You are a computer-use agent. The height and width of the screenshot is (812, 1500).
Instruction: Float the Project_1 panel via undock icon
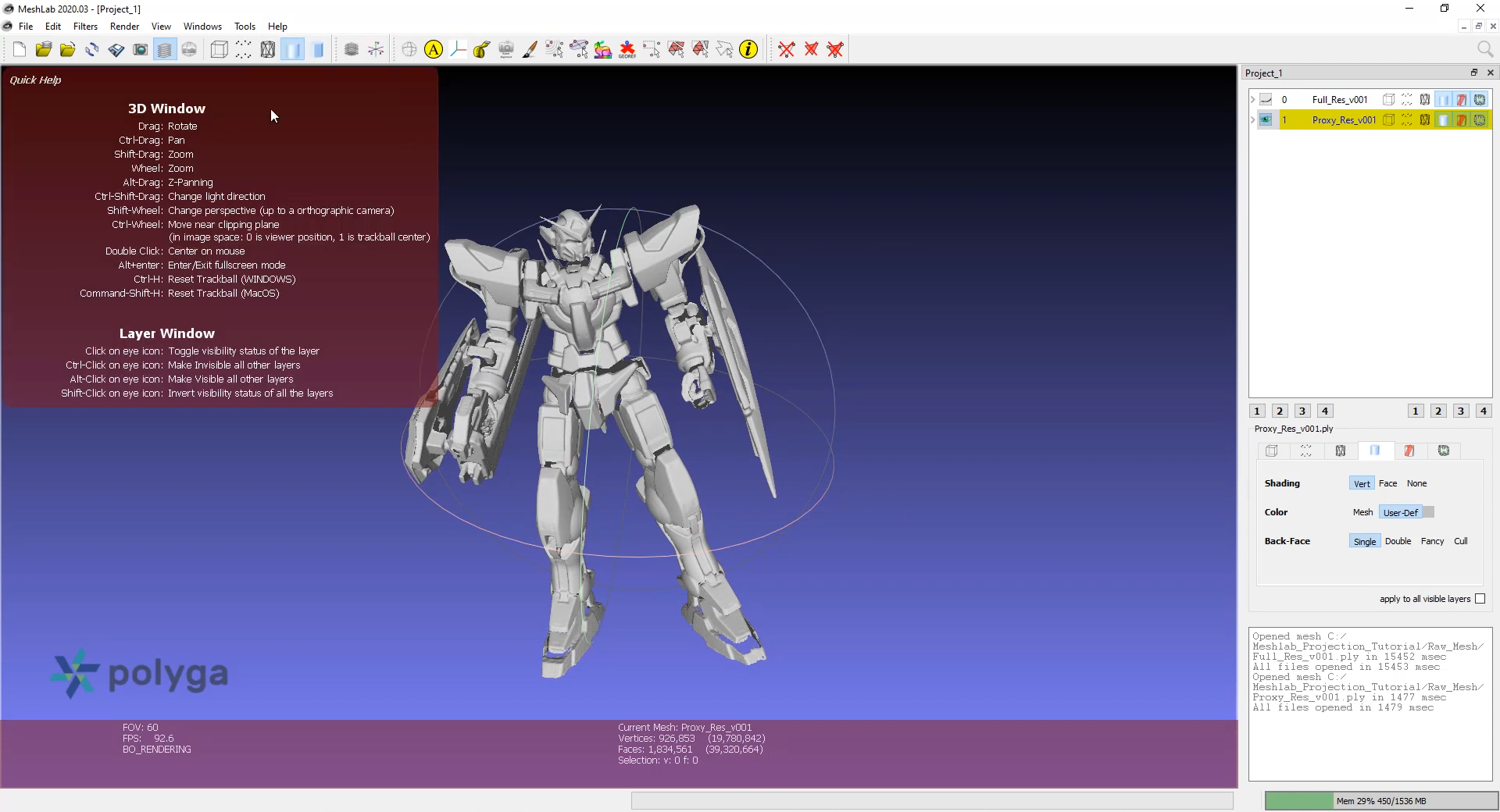1474,73
